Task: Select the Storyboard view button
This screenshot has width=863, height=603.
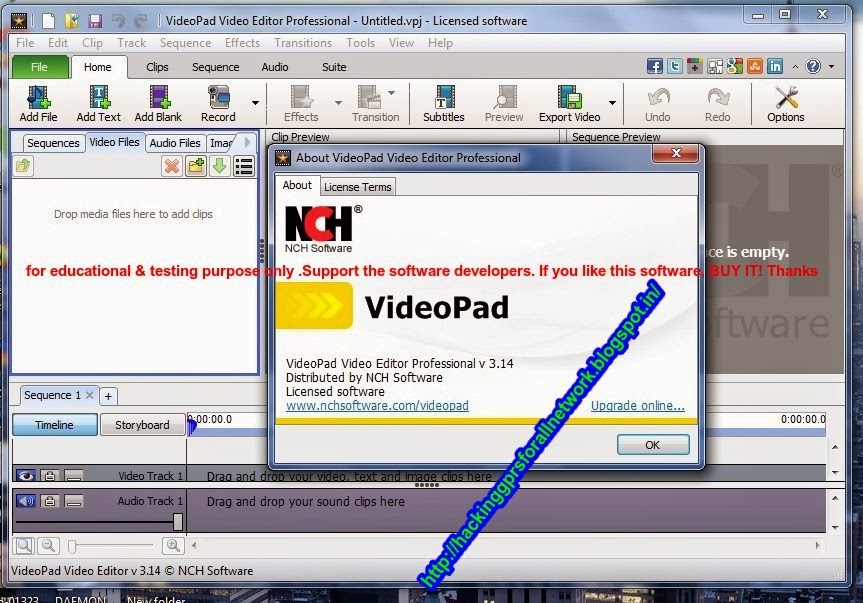Action: point(142,425)
